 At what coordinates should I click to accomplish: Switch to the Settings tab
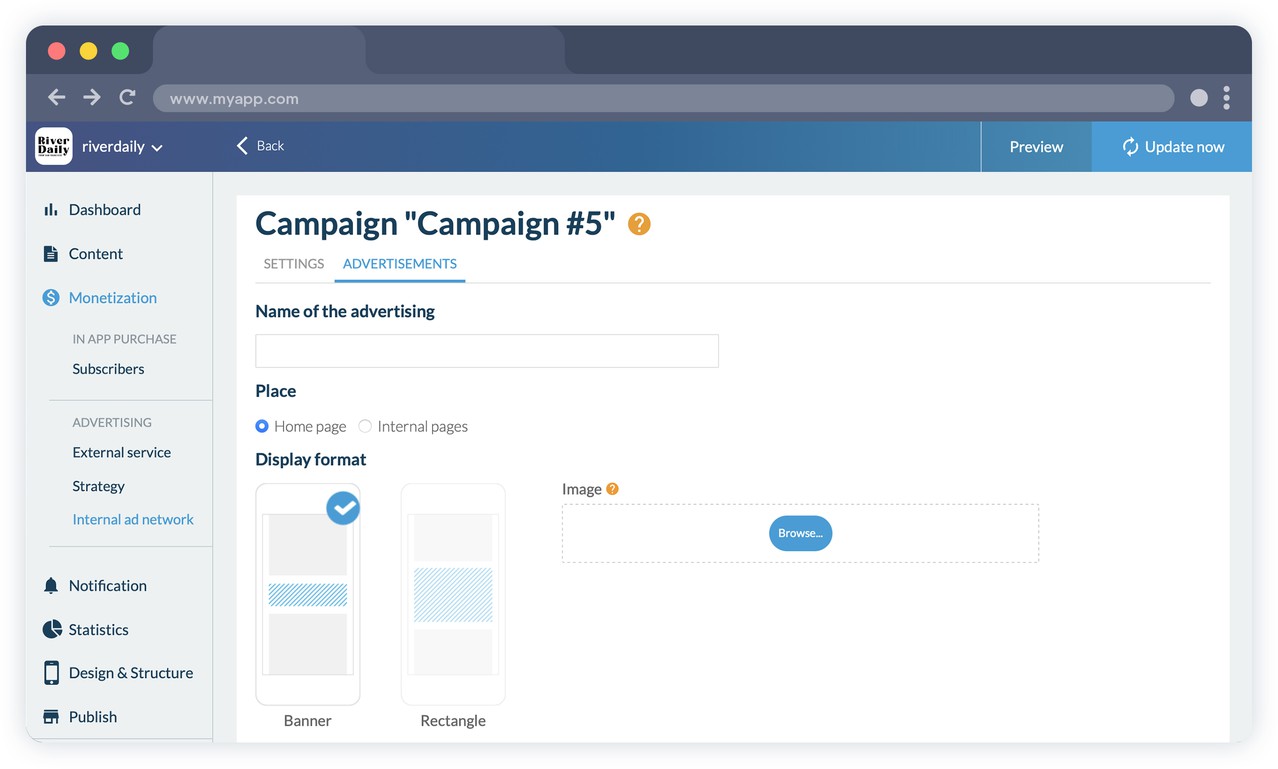(x=293, y=264)
